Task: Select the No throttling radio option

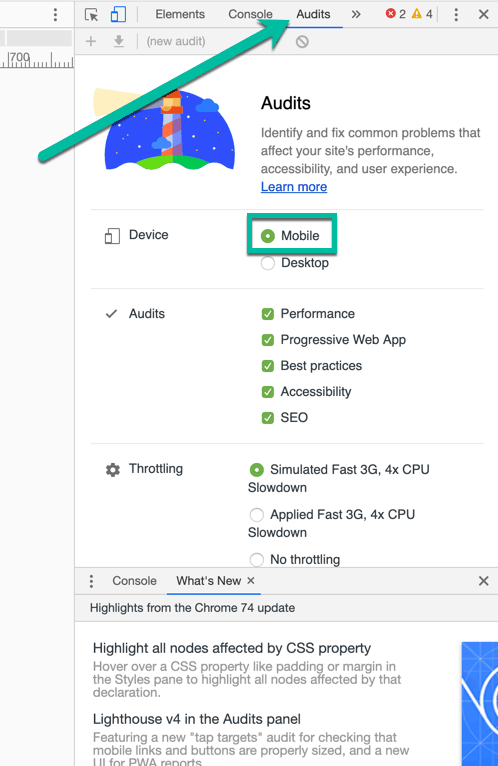Action: [x=257, y=559]
